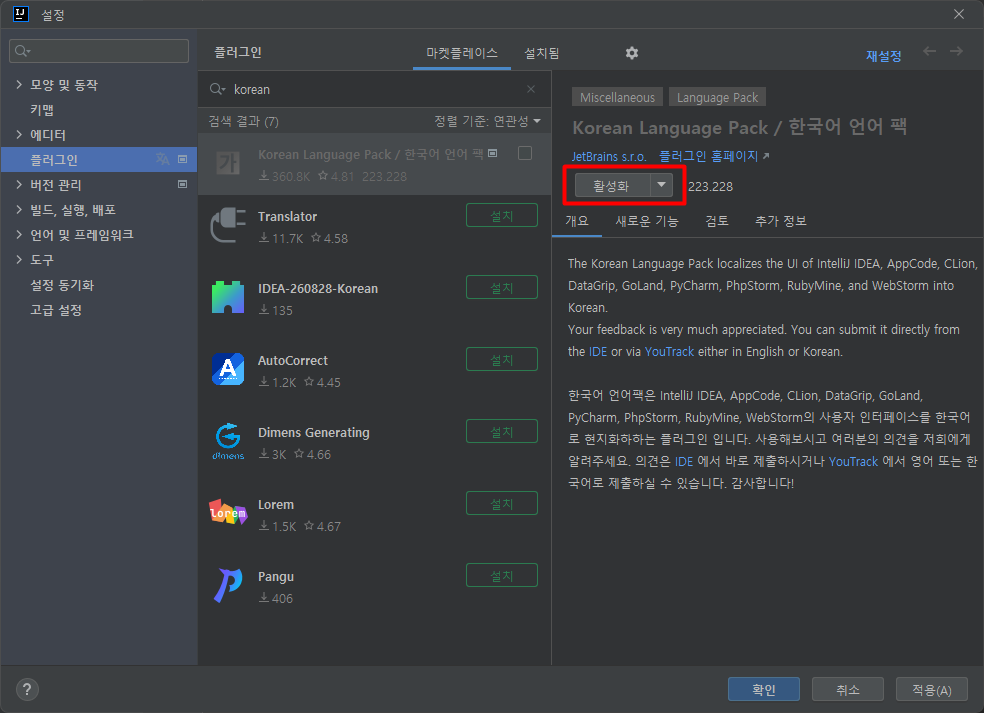
Task: Click the 적용(A) button
Action: pos(932,689)
